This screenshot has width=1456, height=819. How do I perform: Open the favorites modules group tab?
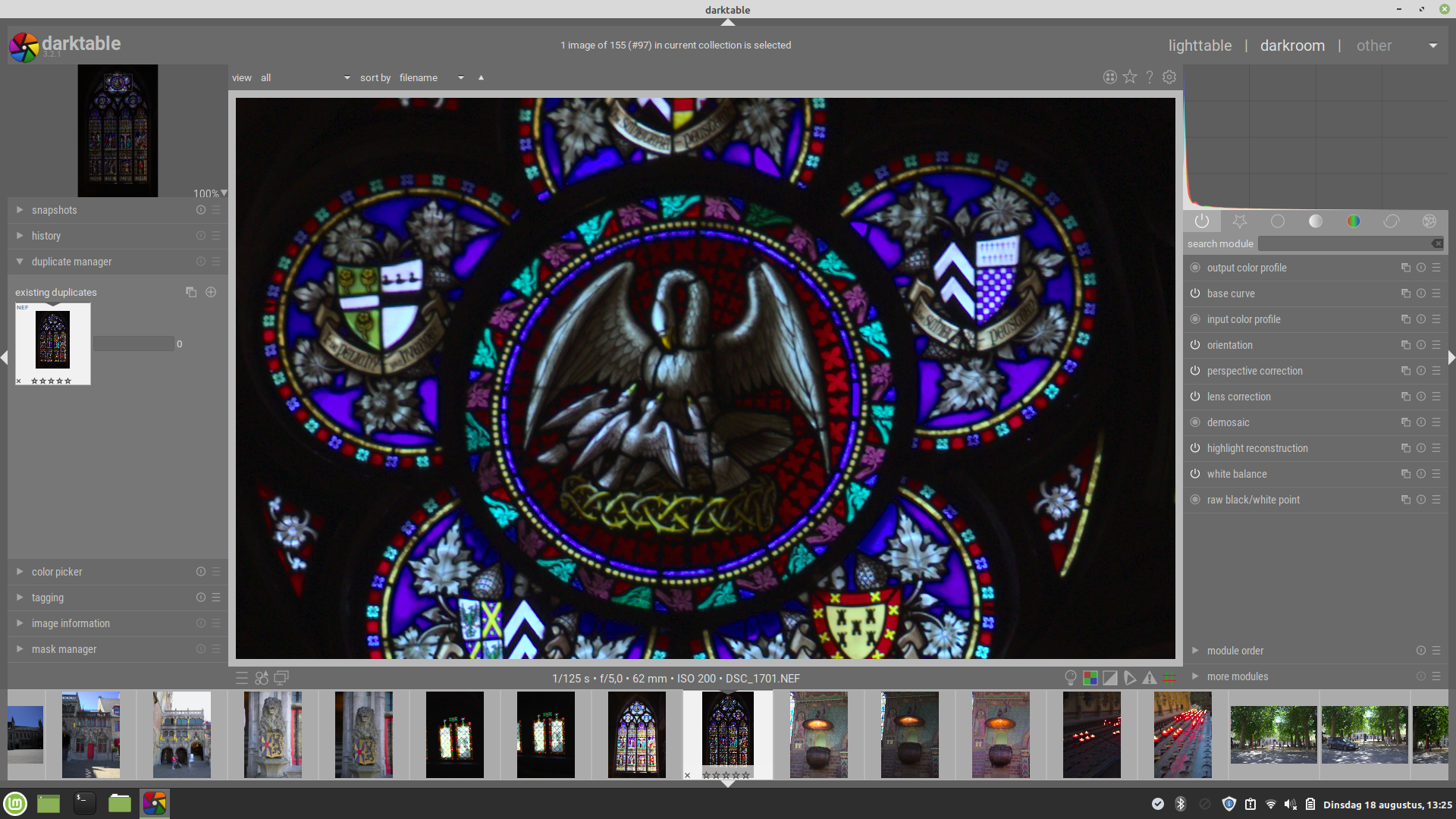(1240, 221)
